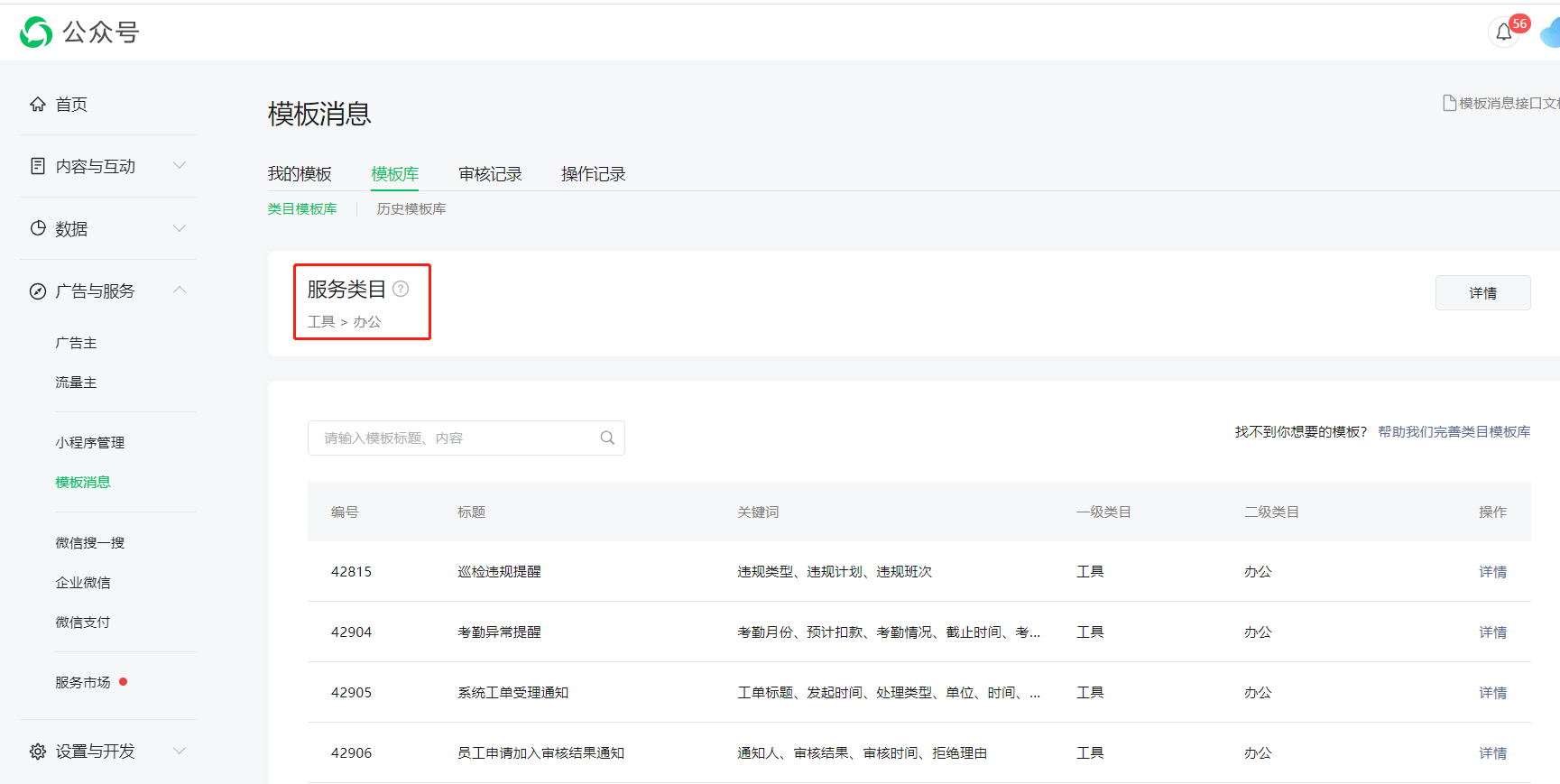Switch to the 我的模板 tab

point(300,174)
